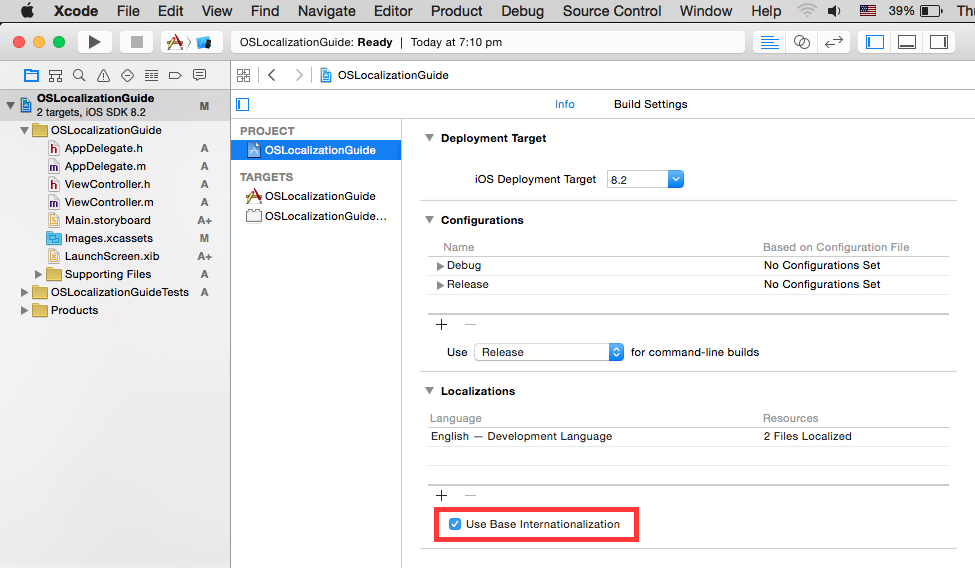Expand the Debug configuration row
The image size is (975, 568).
[440, 266]
